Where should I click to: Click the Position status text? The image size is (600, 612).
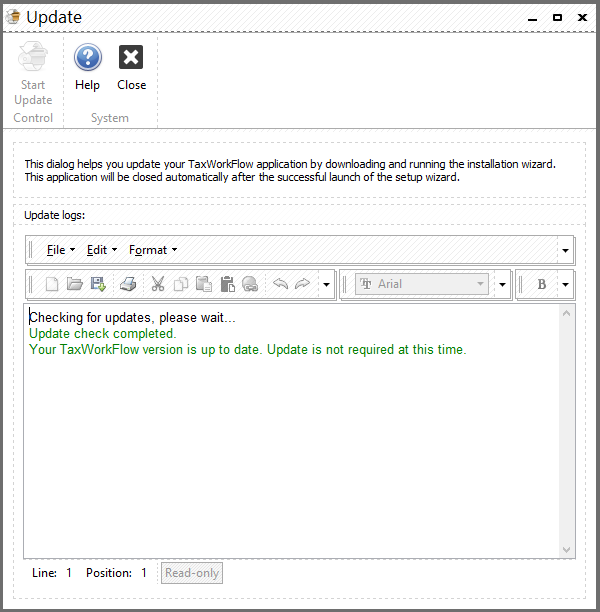pyautogui.click(x=116, y=573)
